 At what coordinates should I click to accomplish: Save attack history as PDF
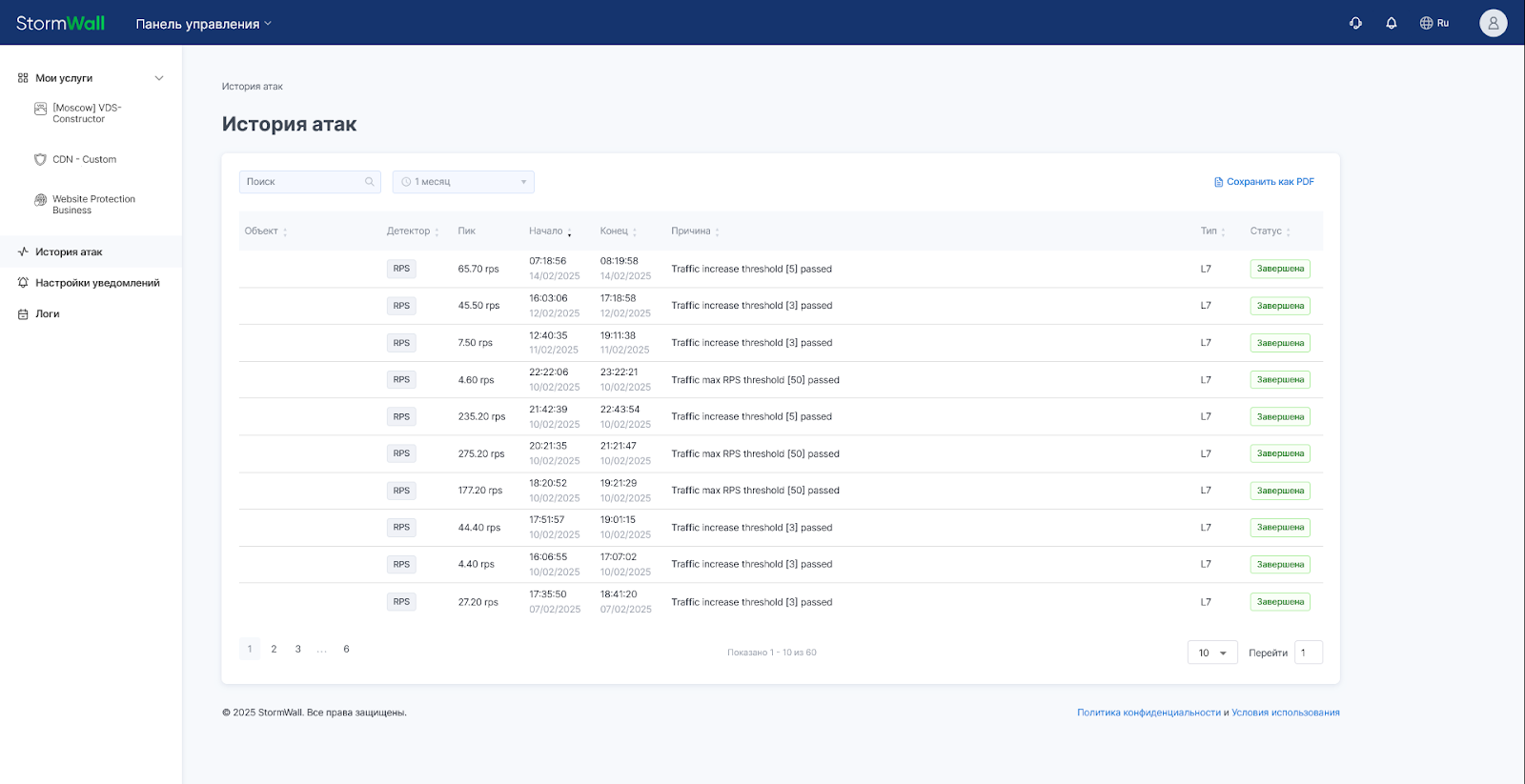coord(1264,182)
